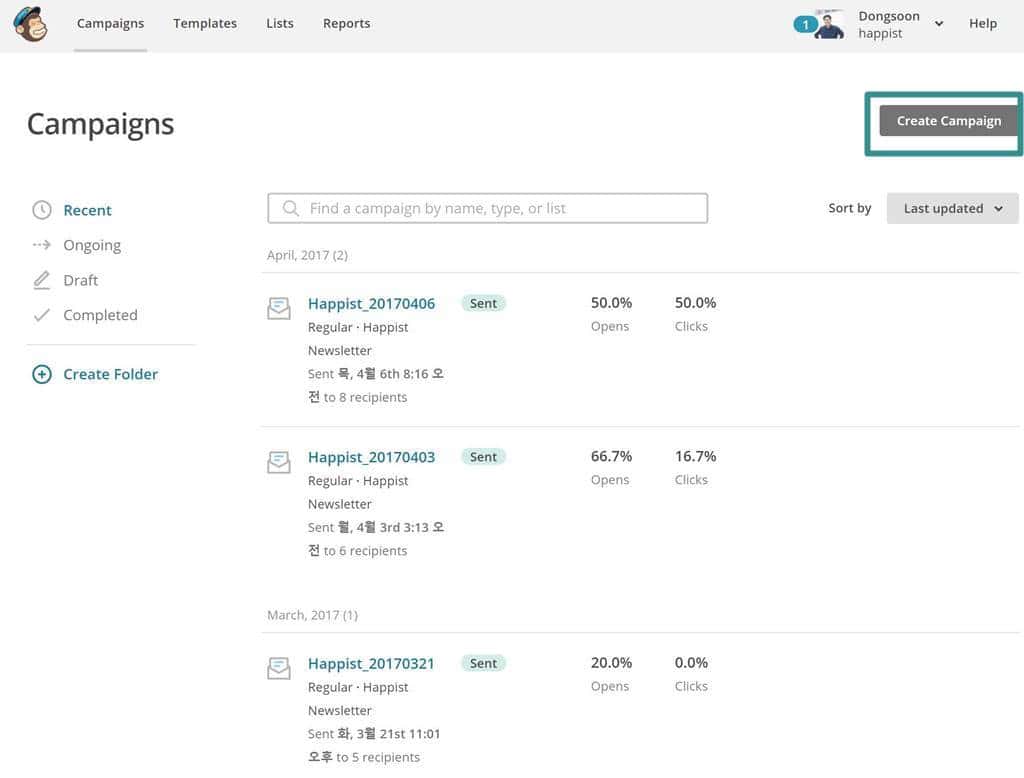
Task: Click the Sent status badge on Happist_20170403
Action: [x=483, y=456]
